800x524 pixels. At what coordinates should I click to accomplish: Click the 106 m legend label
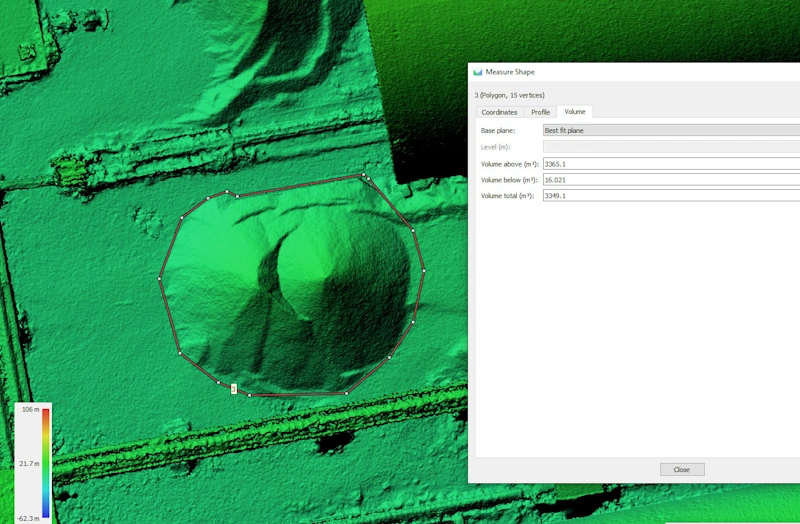(x=31, y=409)
